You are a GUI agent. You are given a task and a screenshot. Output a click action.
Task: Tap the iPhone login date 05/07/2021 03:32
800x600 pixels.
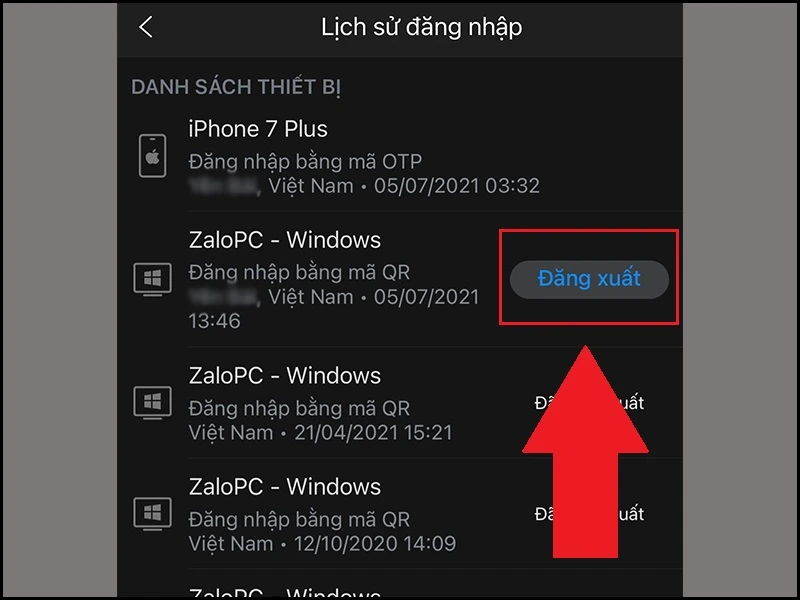click(457, 186)
